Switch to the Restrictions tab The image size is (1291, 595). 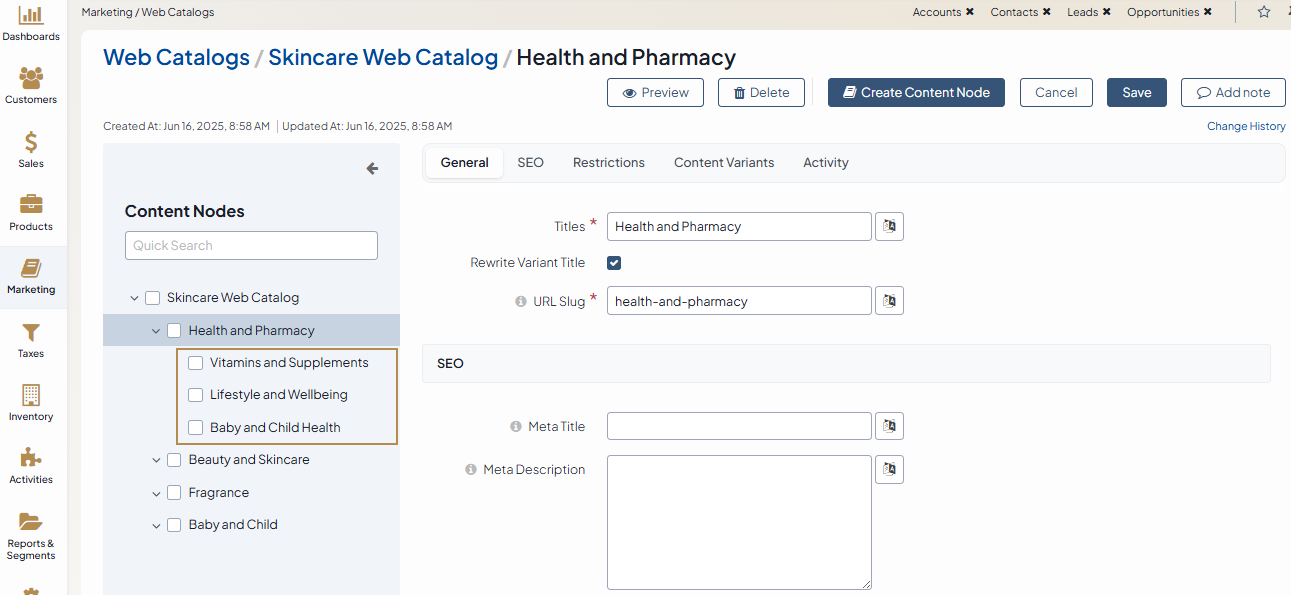pos(608,162)
